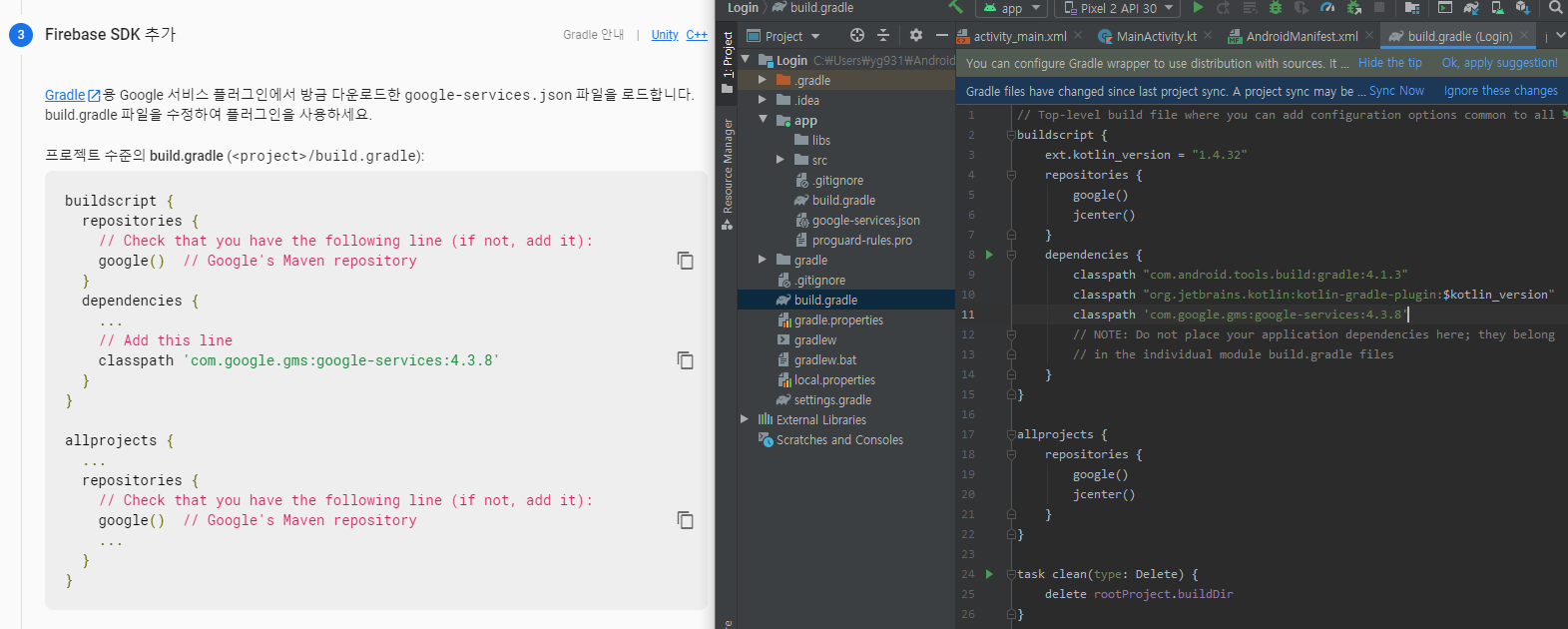Open the app run configuration dropdown
Image resolution: width=1568 pixels, height=629 pixels.
point(1011,8)
